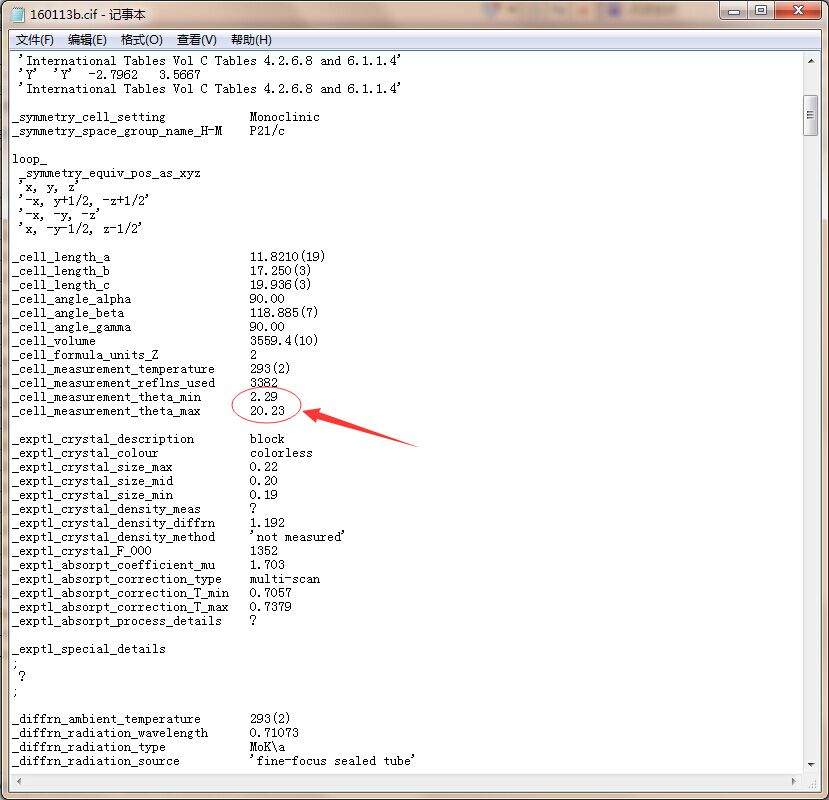Screen dimensions: 829x800
Task: Click the T_min value '0.7057'
Action: tap(271, 593)
